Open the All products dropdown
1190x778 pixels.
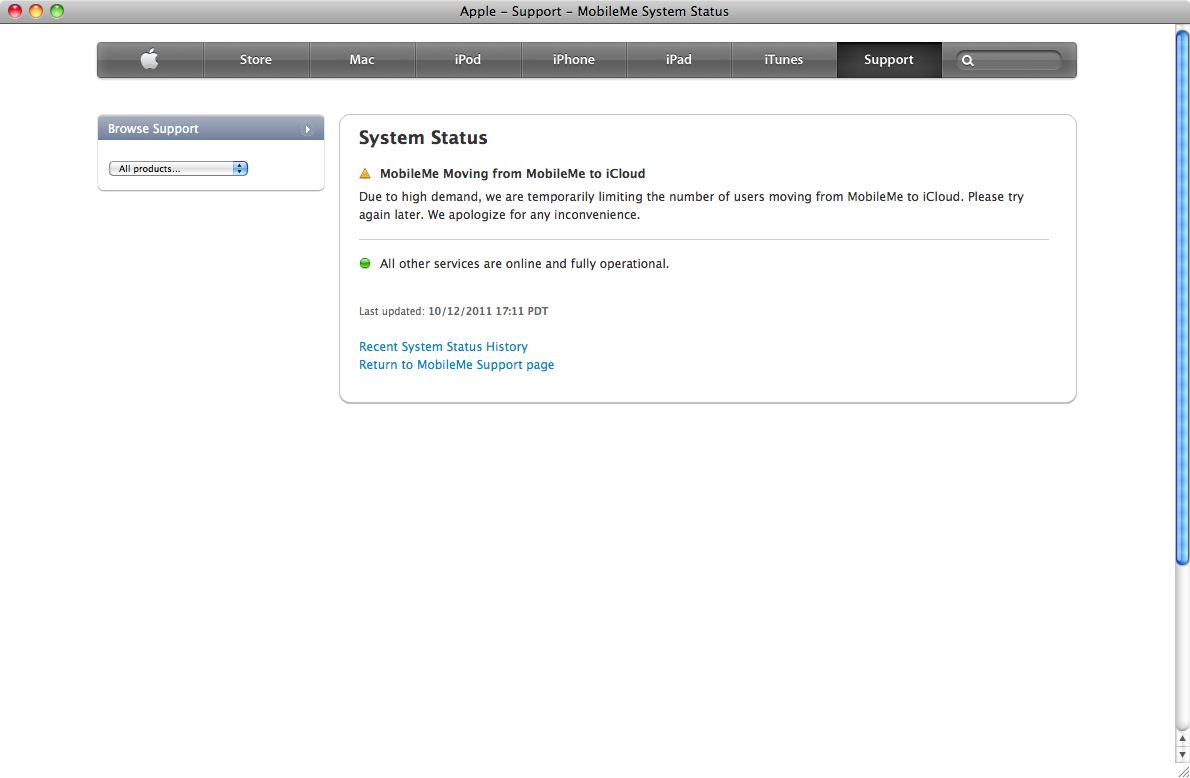coord(178,169)
